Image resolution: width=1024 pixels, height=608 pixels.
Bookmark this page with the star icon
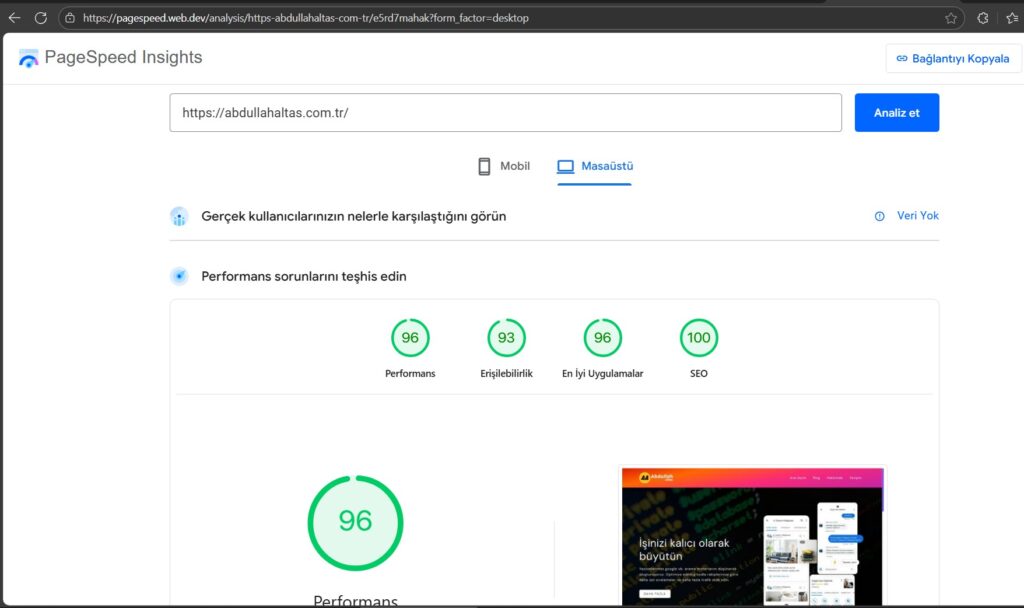pyautogui.click(x=950, y=18)
